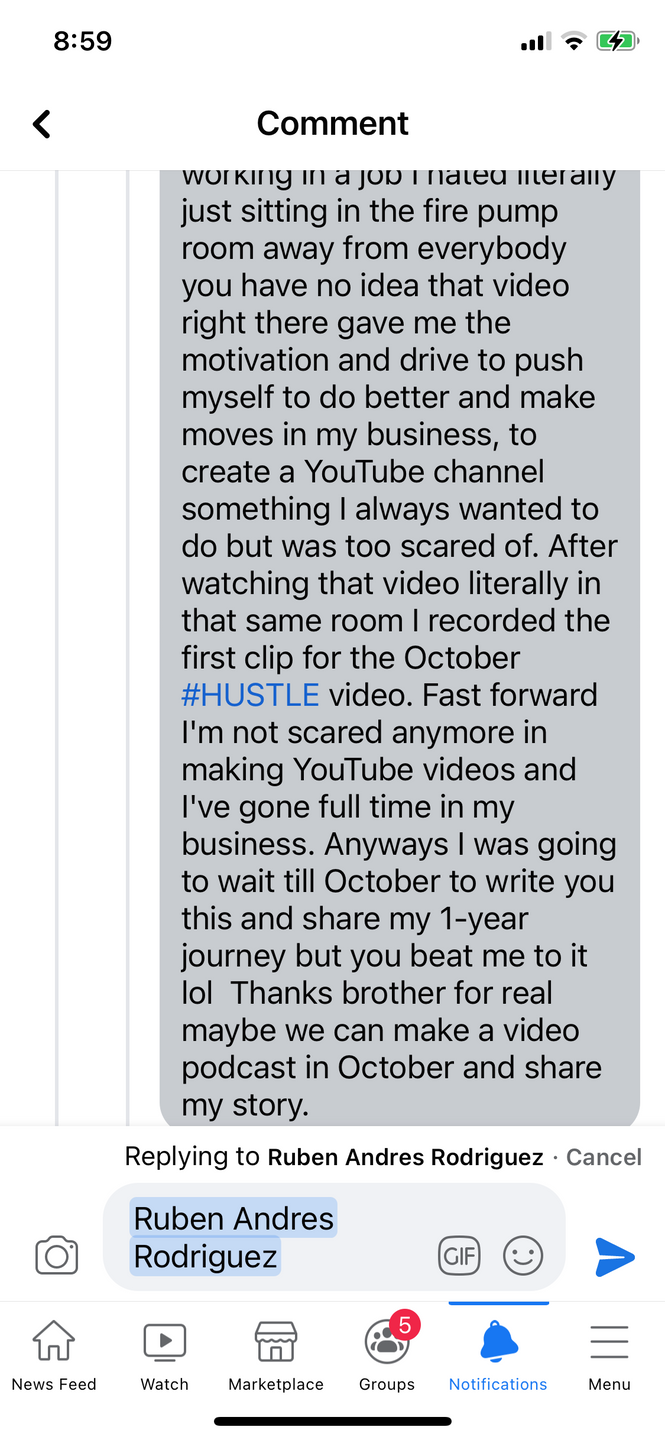The height and width of the screenshot is (1440, 665).
Task: Open the emoji picker
Action: (x=522, y=1256)
